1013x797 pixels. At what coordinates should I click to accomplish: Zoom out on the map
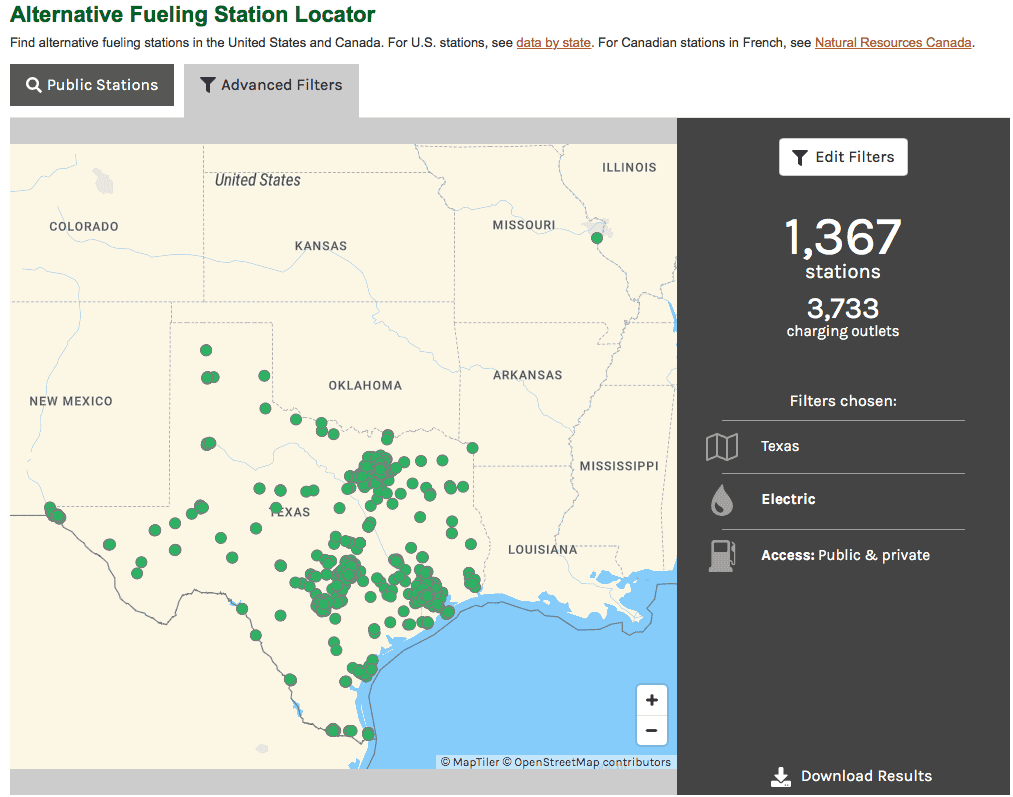click(651, 730)
